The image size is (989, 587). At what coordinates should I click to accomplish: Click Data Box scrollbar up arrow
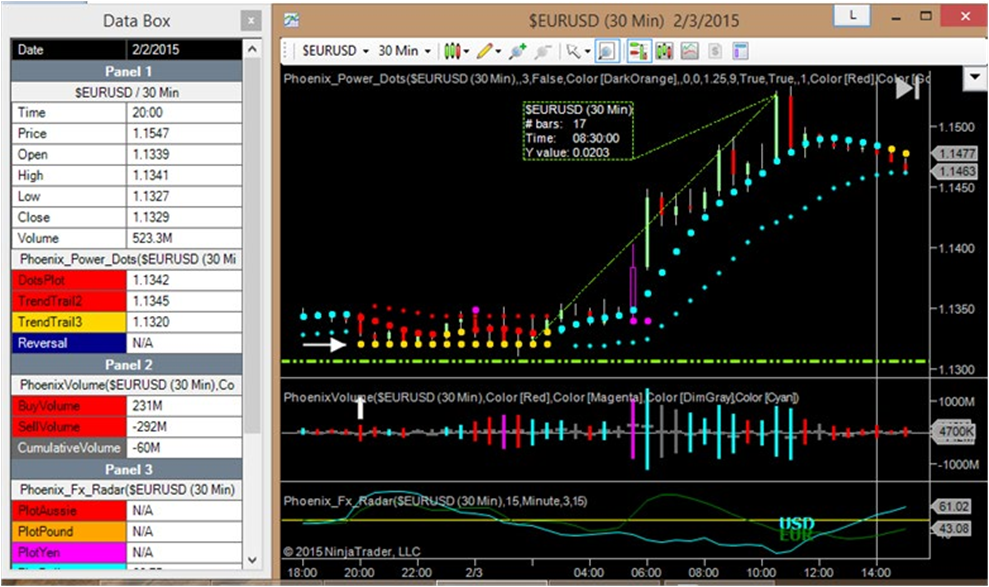point(252,49)
